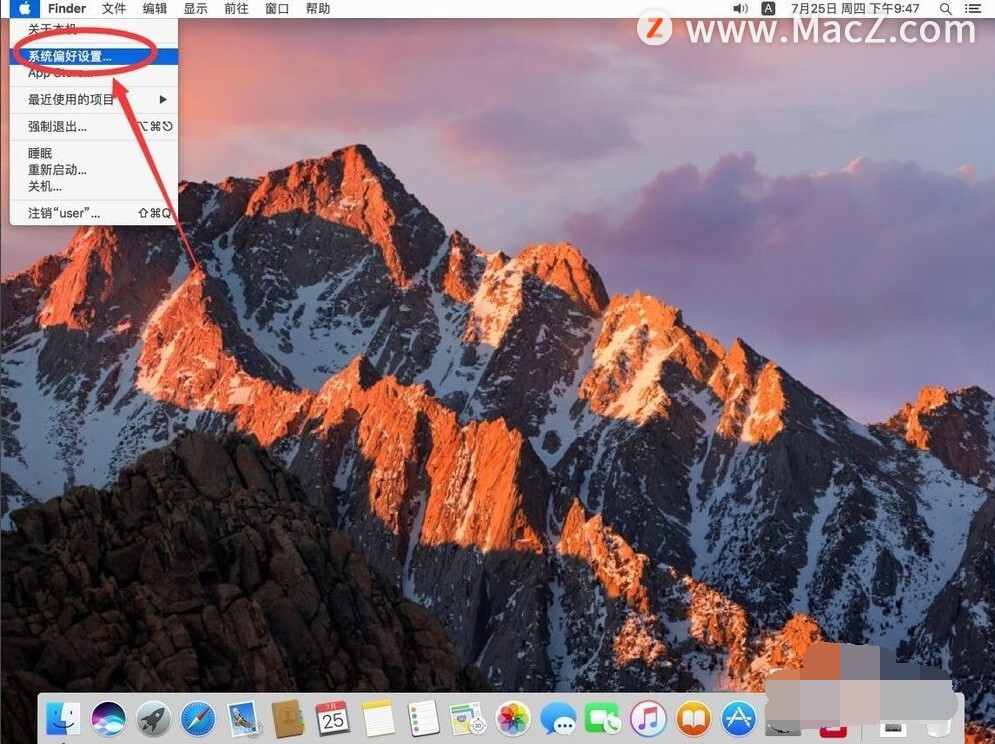Open the Mac App Store dock icon

click(x=738, y=717)
